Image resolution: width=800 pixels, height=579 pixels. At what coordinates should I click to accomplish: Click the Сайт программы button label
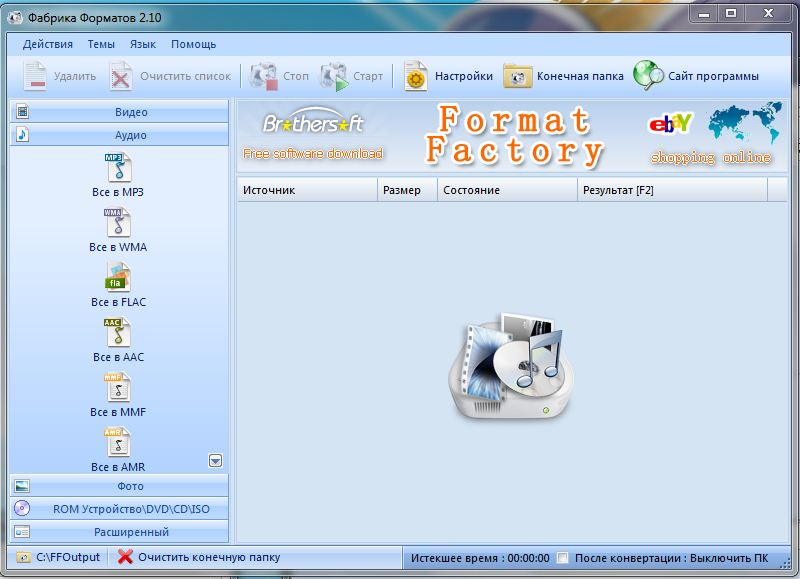(x=713, y=77)
